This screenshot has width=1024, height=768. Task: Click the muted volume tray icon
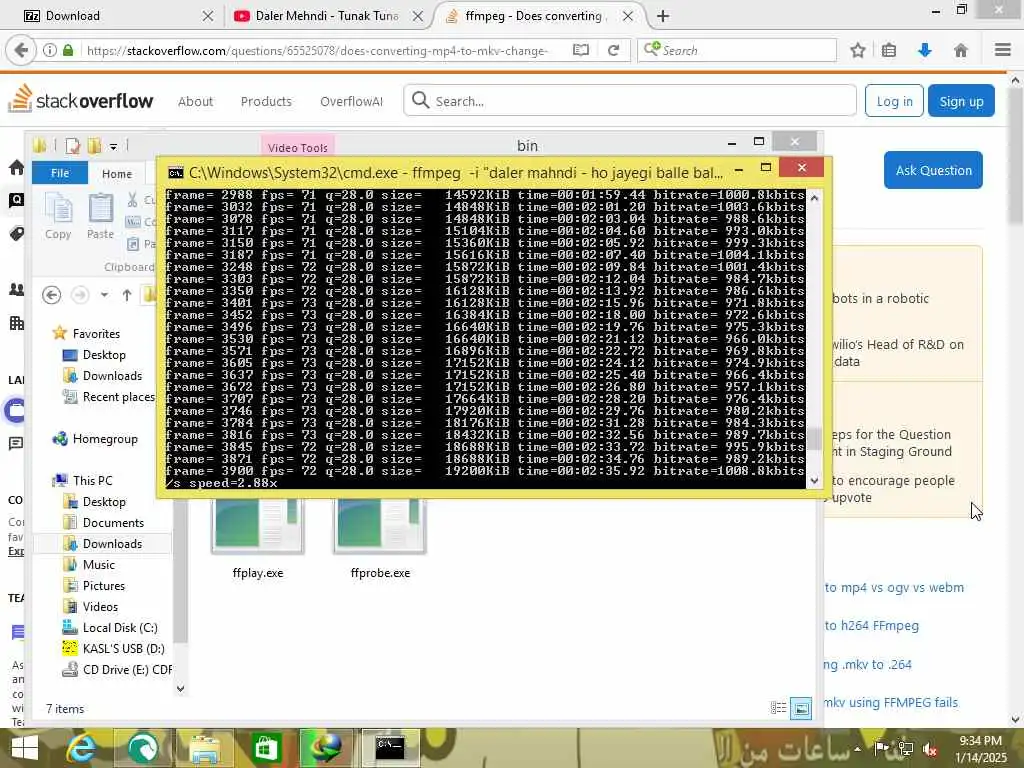pos(929,748)
